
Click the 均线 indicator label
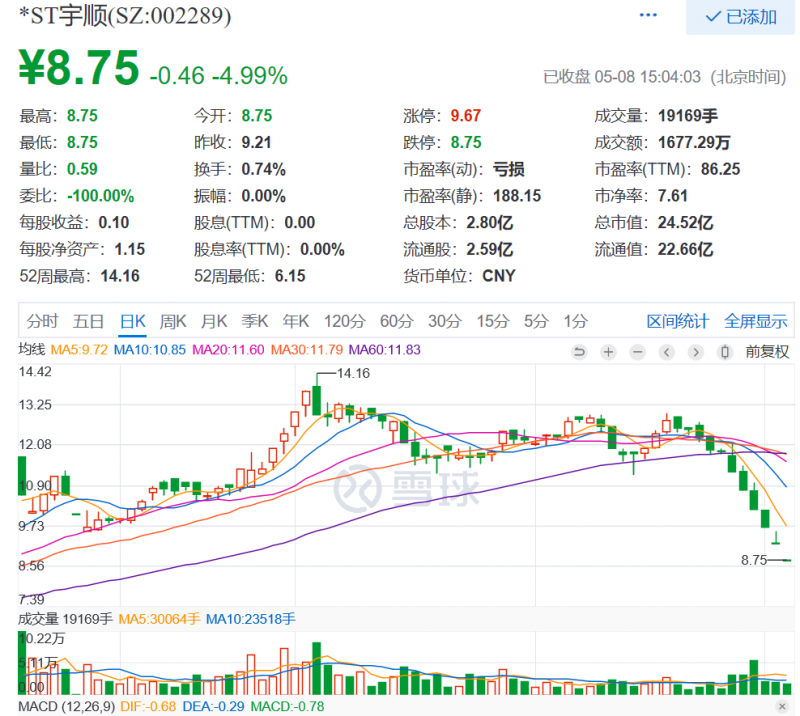tap(32, 350)
